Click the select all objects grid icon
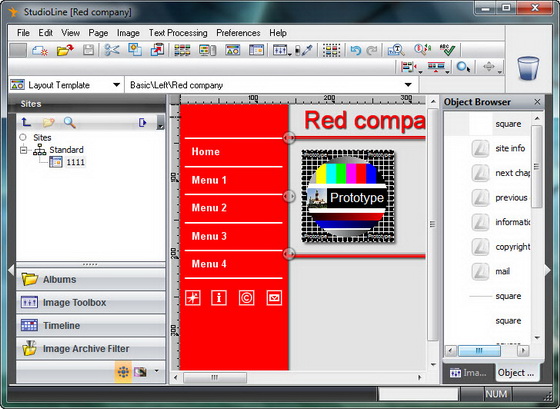 (331, 50)
